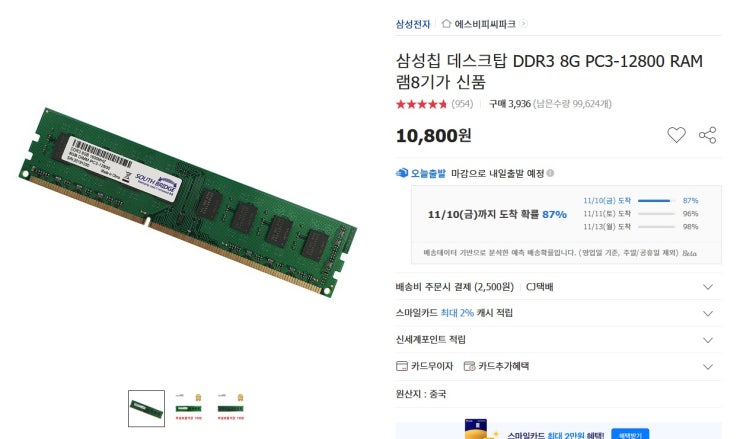Click the blue 혜택받기 button
This screenshot has width=743, height=439.
pos(630,434)
